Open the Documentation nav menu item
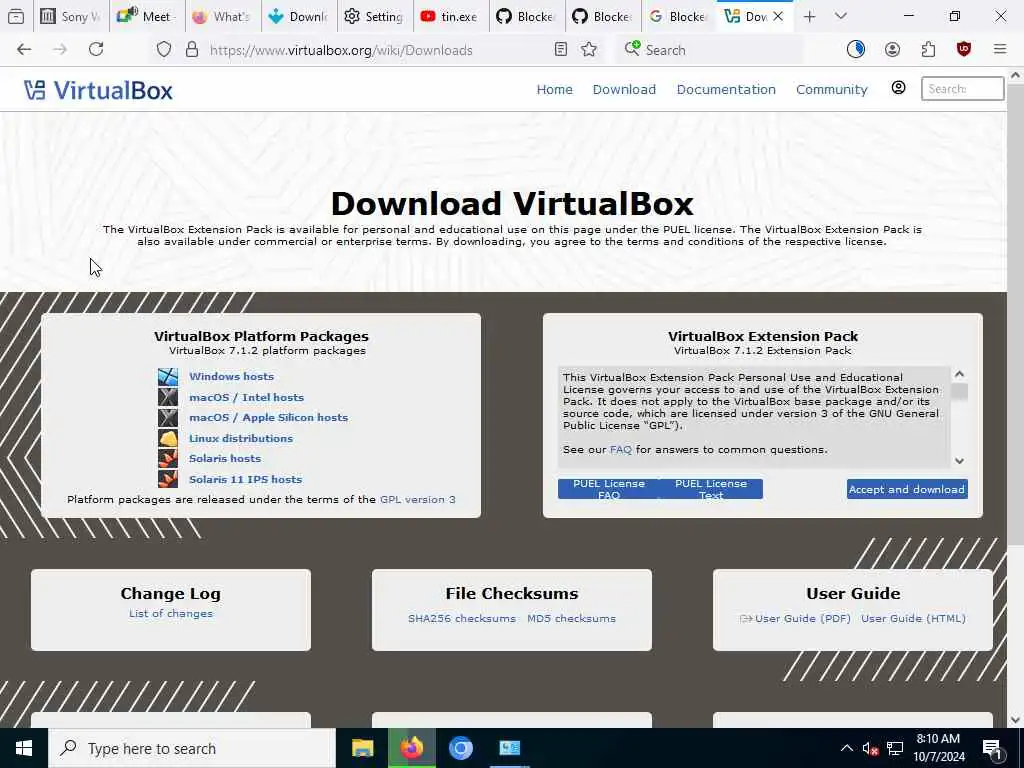This screenshot has height=768, width=1024. click(x=726, y=89)
